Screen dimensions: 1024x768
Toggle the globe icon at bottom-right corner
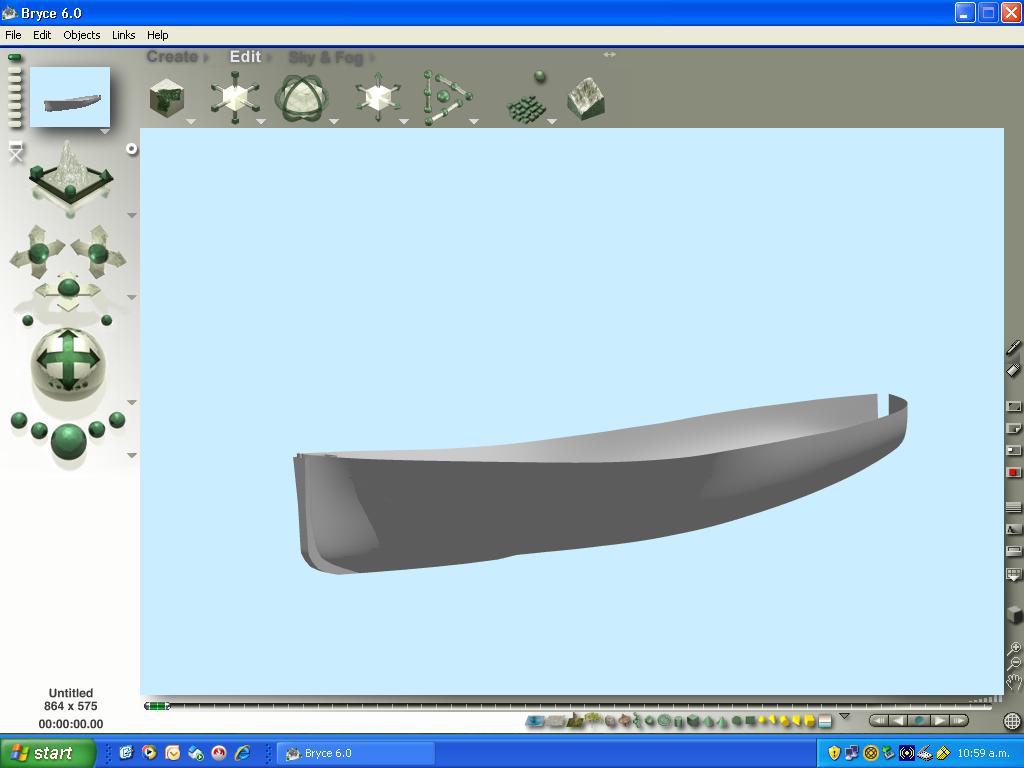point(1012,721)
